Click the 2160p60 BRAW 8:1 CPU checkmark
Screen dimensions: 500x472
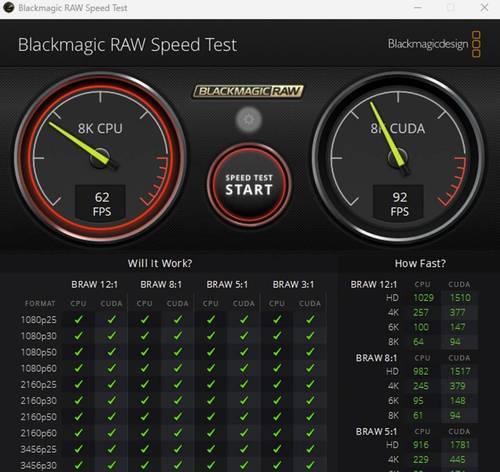[x=145, y=433]
